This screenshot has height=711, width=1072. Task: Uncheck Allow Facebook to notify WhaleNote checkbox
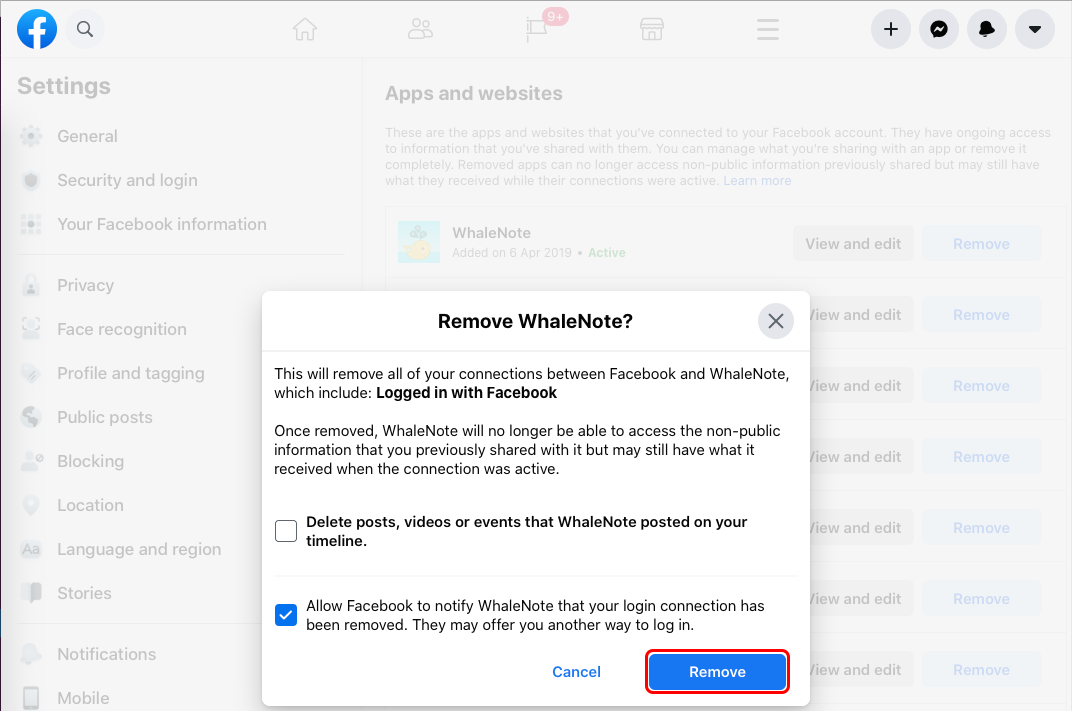click(286, 615)
